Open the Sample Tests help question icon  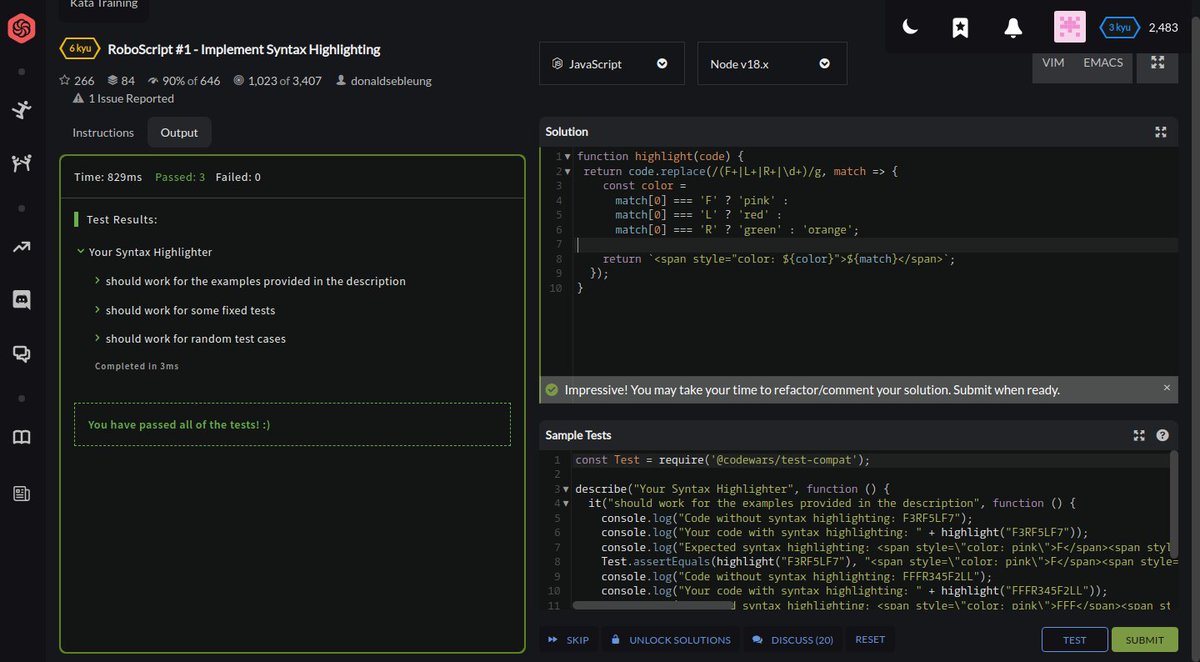click(1162, 435)
